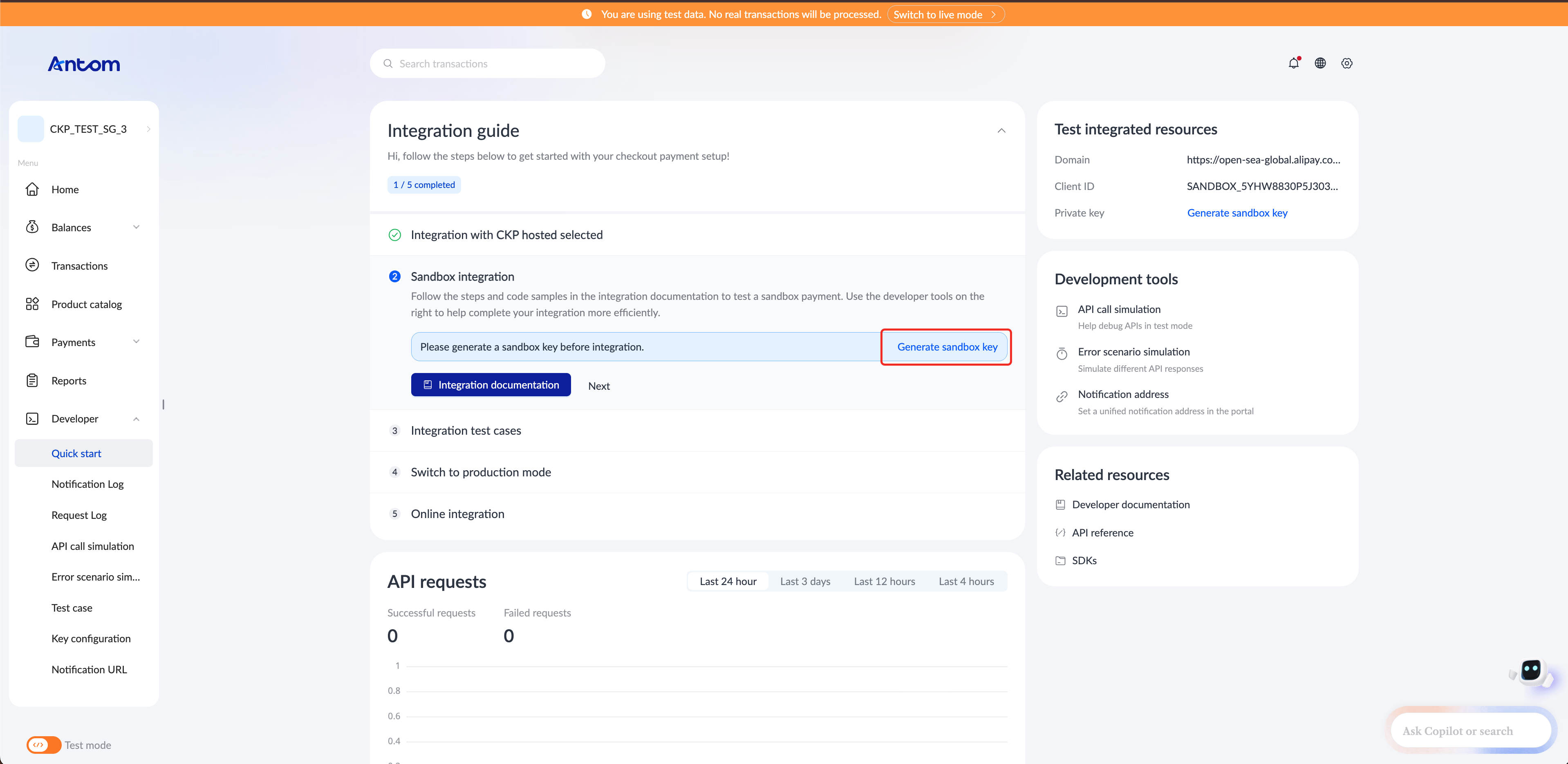Click the sidebar collapse handle
This screenshot has width=1568, height=764.
[x=163, y=404]
